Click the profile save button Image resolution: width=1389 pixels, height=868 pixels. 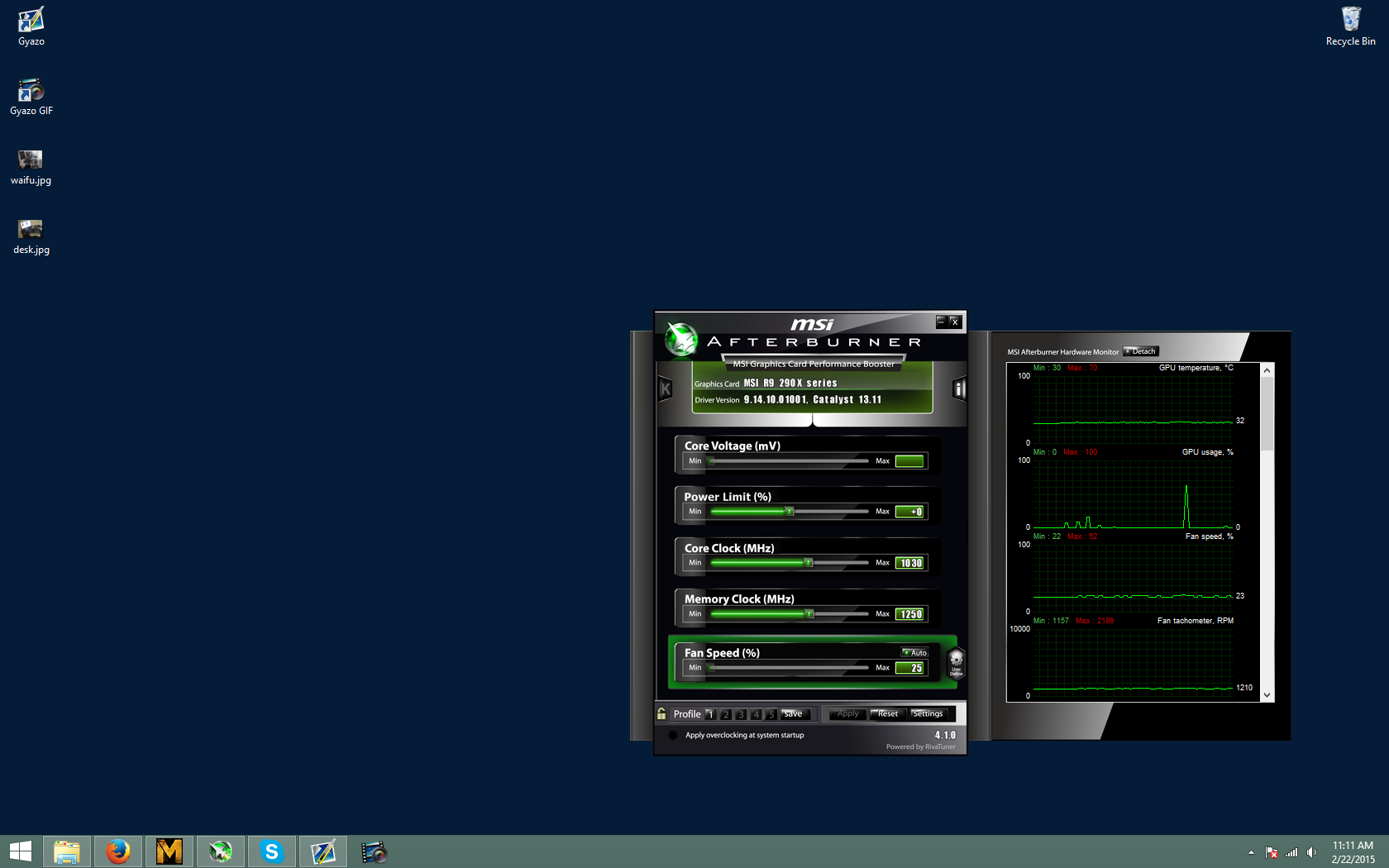(795, 714)
